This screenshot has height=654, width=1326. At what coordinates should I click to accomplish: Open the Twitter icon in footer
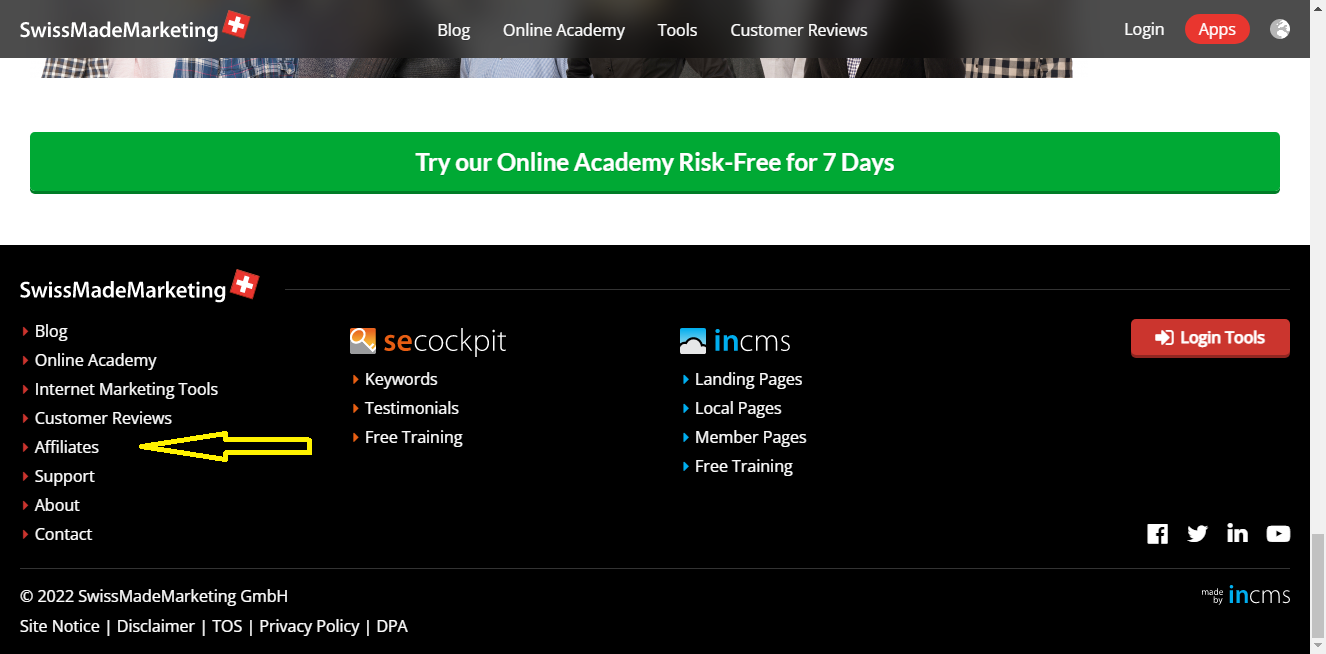coord(1197,534)
